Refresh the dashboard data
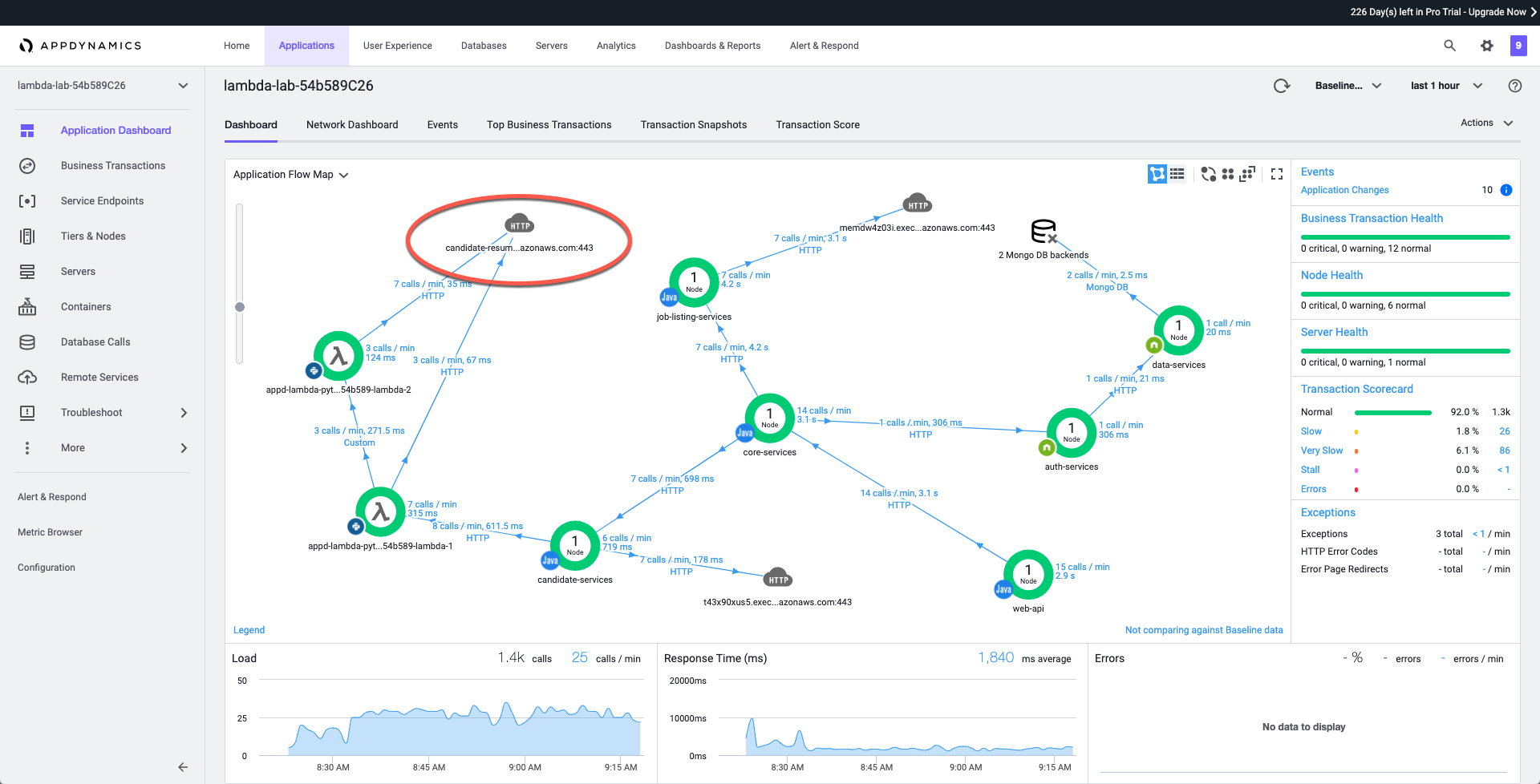 (x=1282, y=86)
